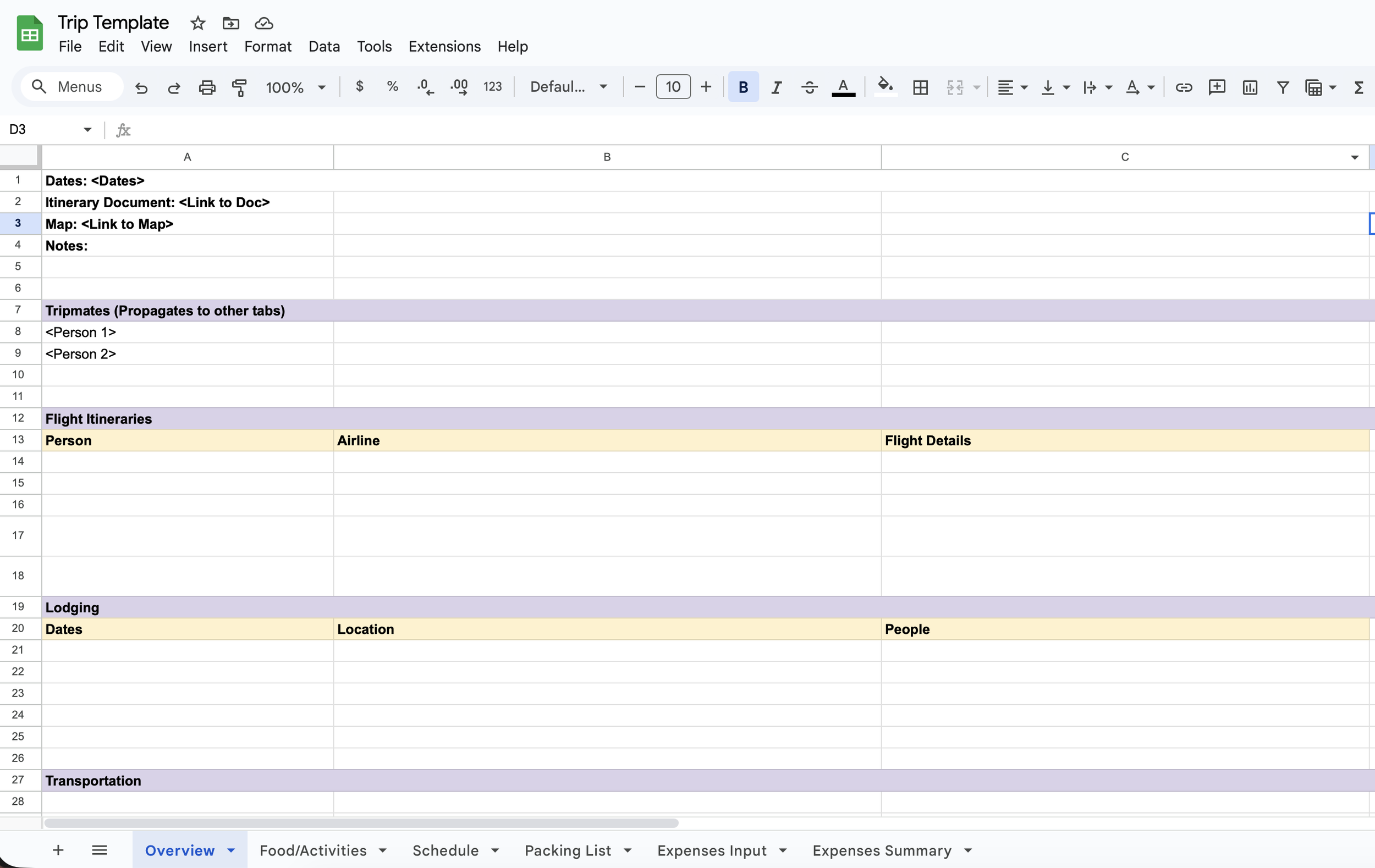The height and width of the screenshot is (868, 1375).
Task: Select the Paint format tool
Action: tap(239, 87)
